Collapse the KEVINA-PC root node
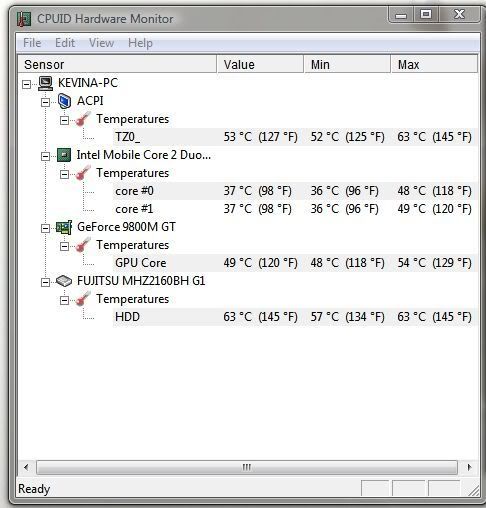Screen dimensions: 486x508 (x=26, y=84)
